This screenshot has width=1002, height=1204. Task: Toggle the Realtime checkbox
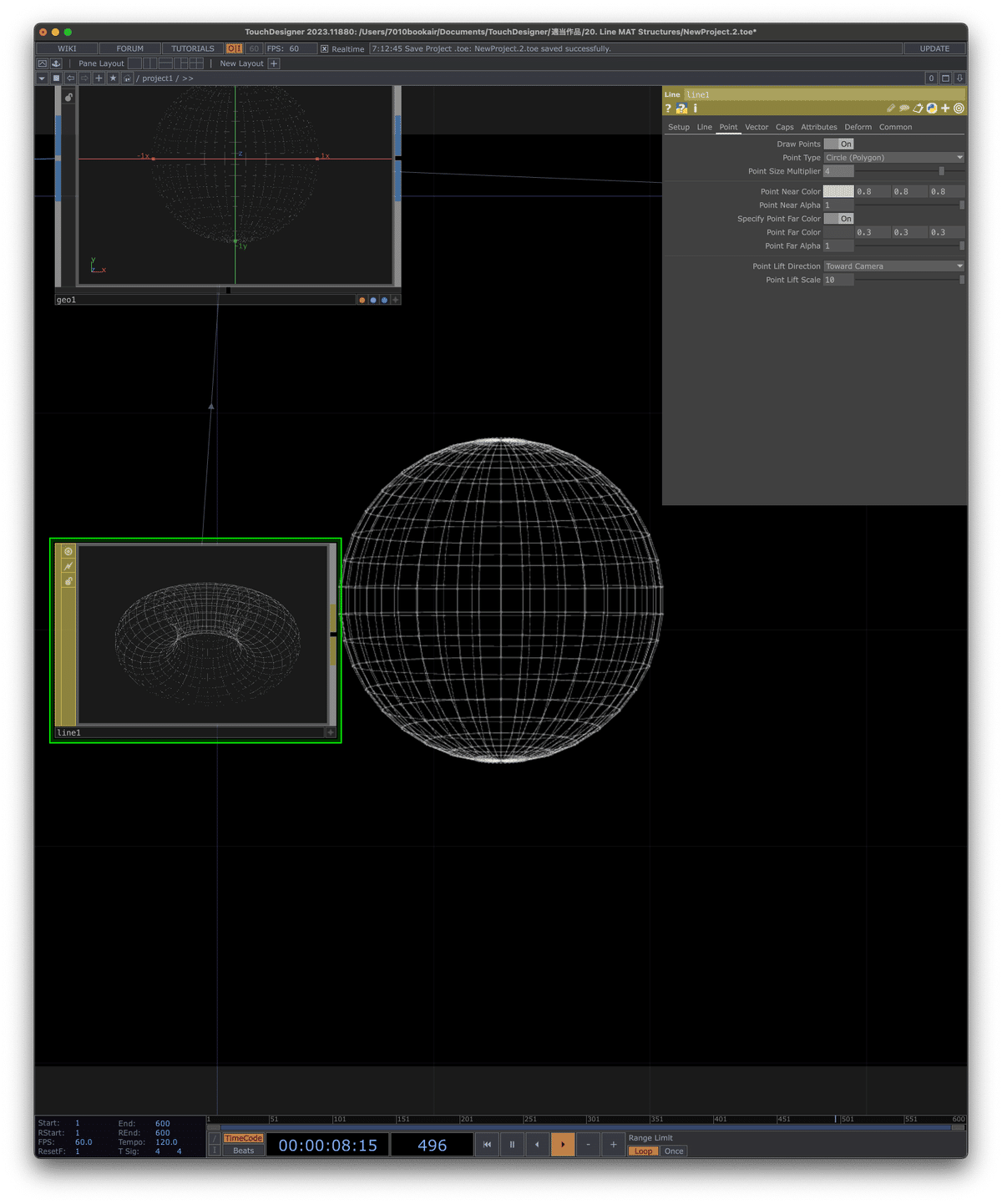(x=325, y=49)
